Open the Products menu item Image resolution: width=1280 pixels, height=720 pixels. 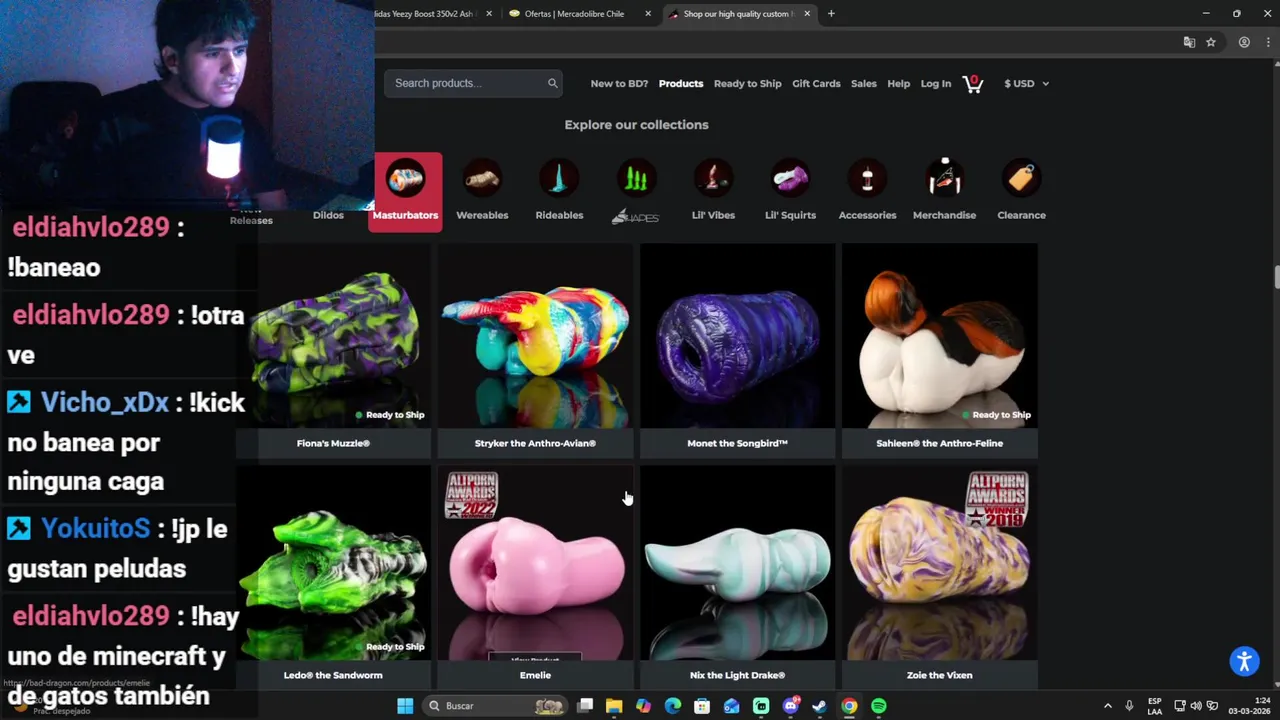(x=681, y=84)
